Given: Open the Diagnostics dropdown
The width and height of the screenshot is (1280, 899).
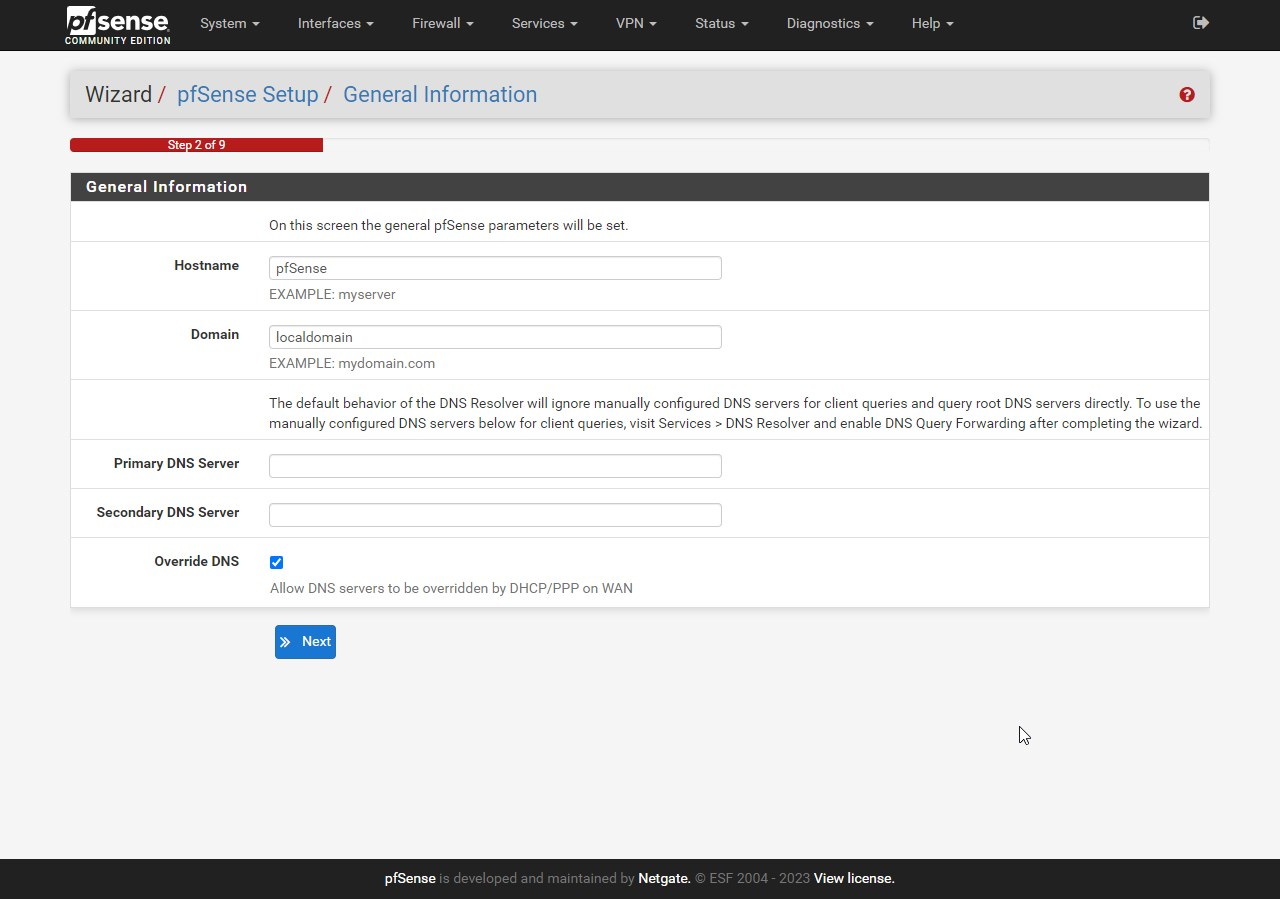Looking at the screenshot, I should pyautogui.click(x=830, y=23).
